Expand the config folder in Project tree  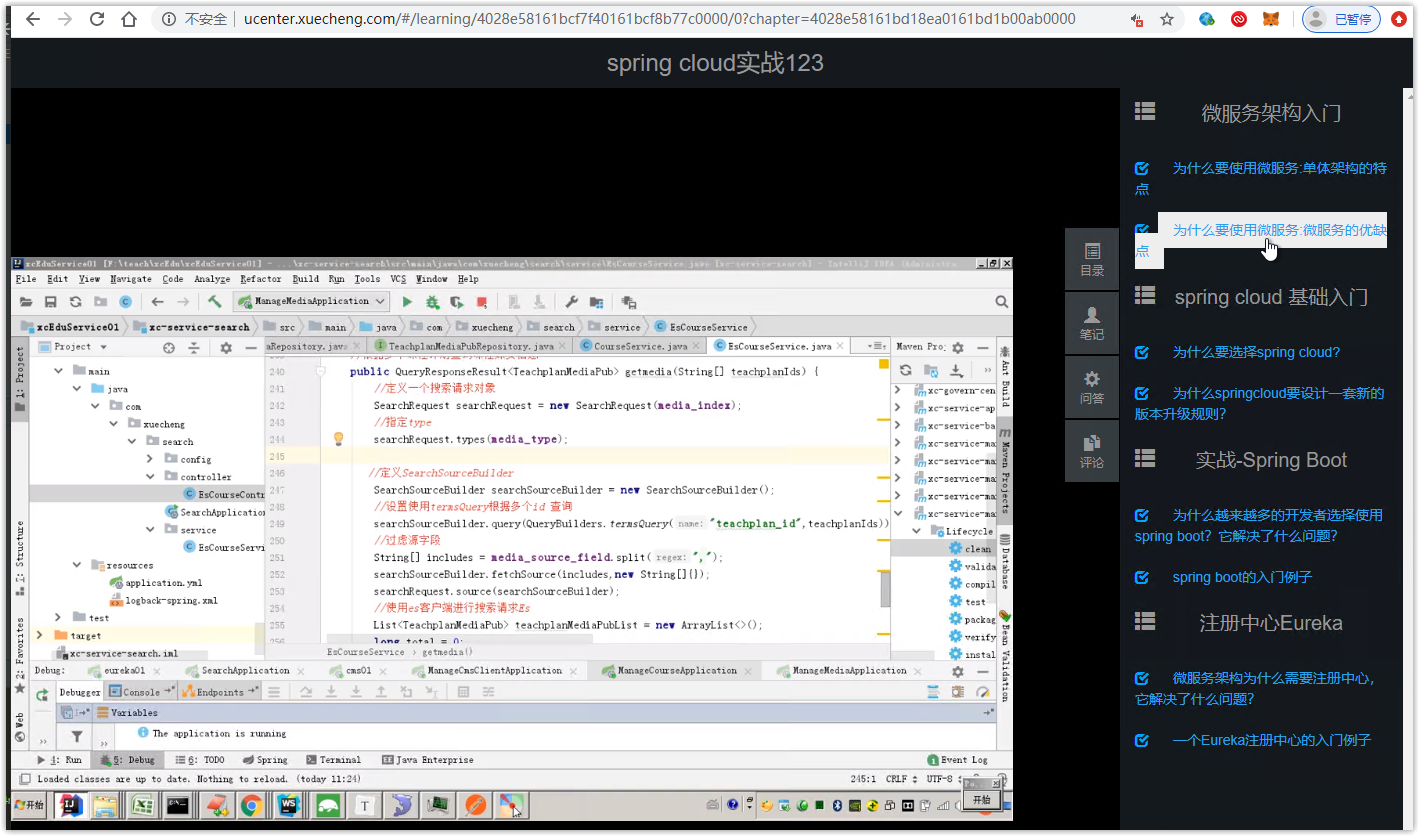pos(151,459)
